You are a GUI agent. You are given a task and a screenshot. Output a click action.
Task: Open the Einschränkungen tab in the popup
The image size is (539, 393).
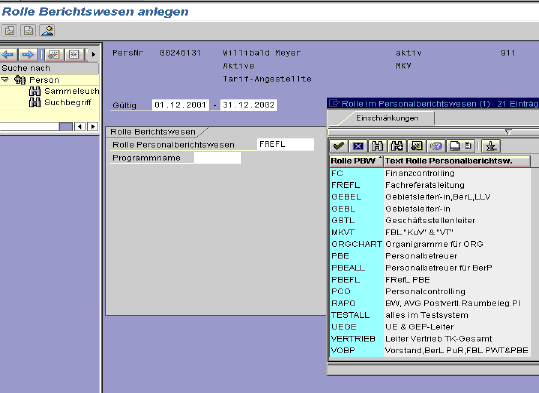tap(387, 118)
